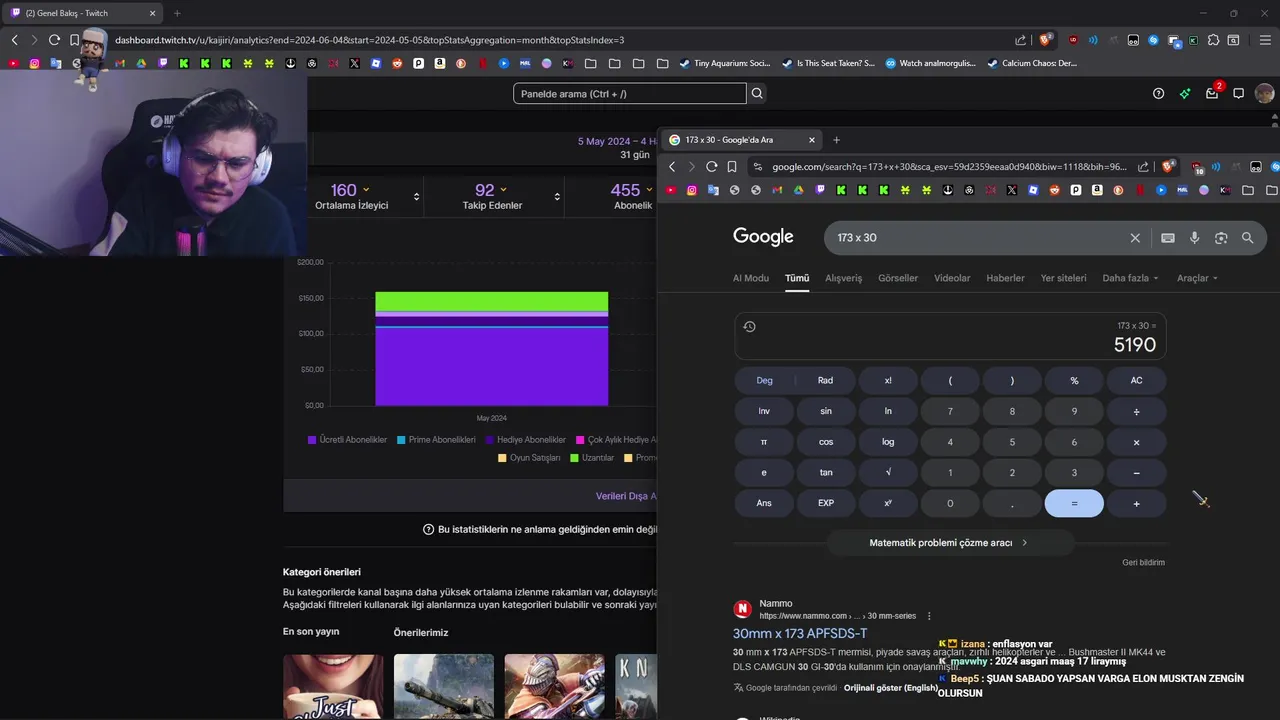Reload the Google search window
1280x720 pixels.
pyautogui.click(x=711, y=166)
